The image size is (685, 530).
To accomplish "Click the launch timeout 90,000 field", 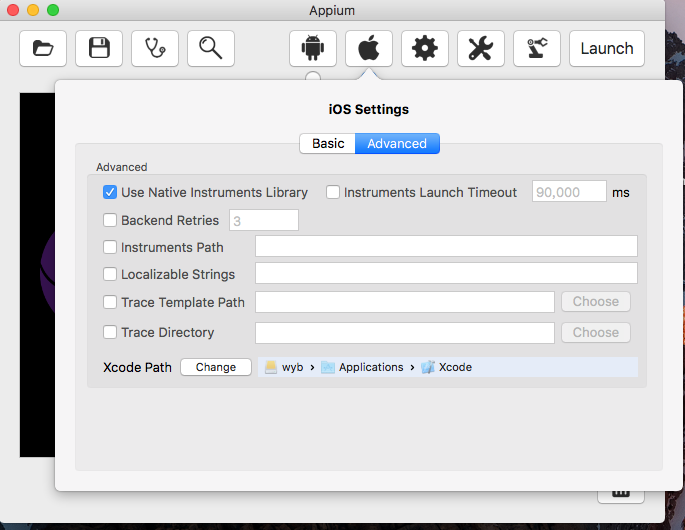I will (x=569, y=191).
